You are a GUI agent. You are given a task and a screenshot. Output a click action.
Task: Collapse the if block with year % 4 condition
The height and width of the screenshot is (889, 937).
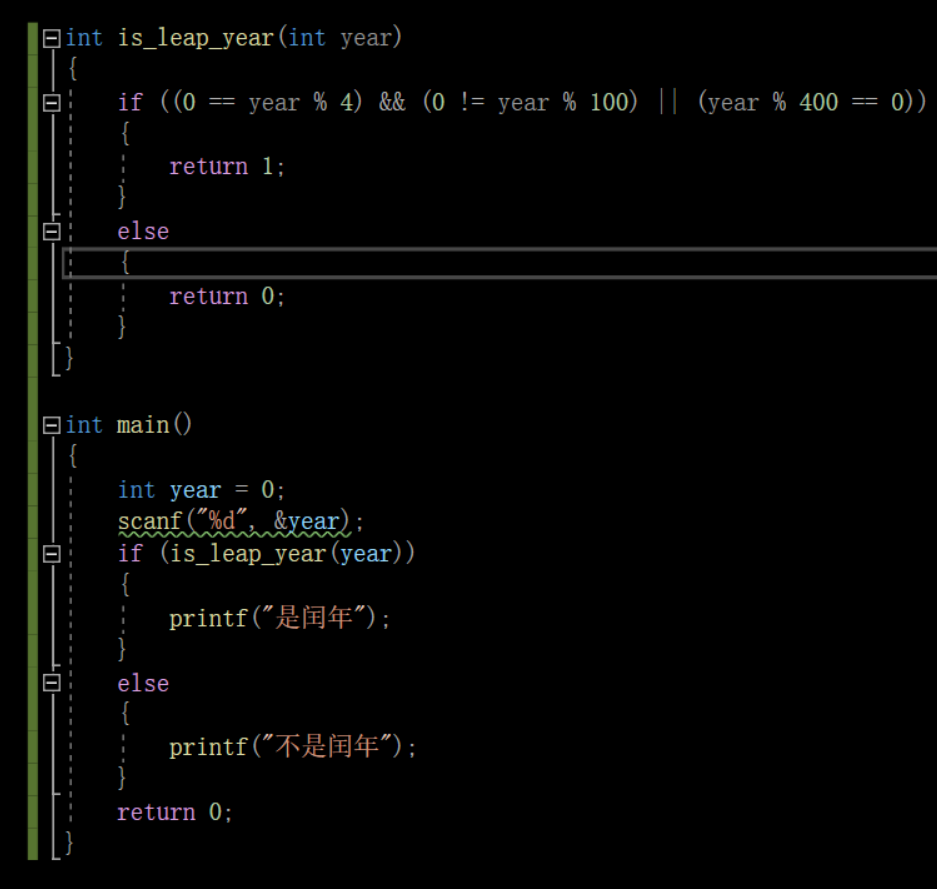[x=52, y=103]
